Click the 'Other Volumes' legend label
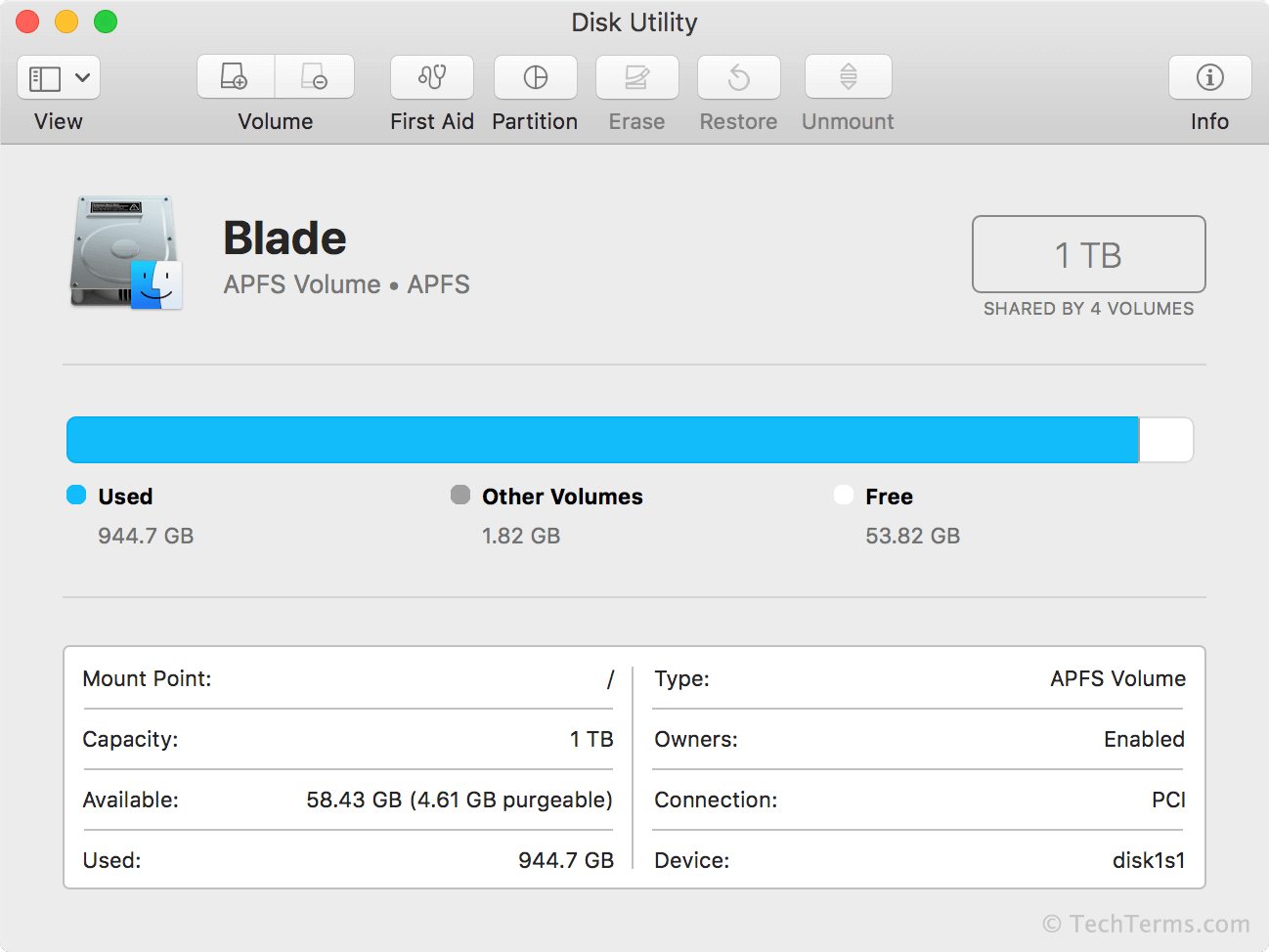The image size is (1269, 952). pos(562,497)
